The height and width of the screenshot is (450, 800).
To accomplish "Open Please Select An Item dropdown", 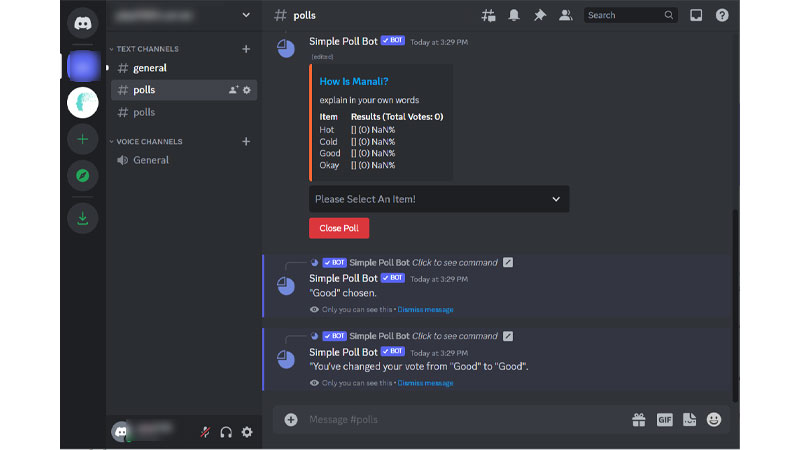I will (x=439, y=199).
